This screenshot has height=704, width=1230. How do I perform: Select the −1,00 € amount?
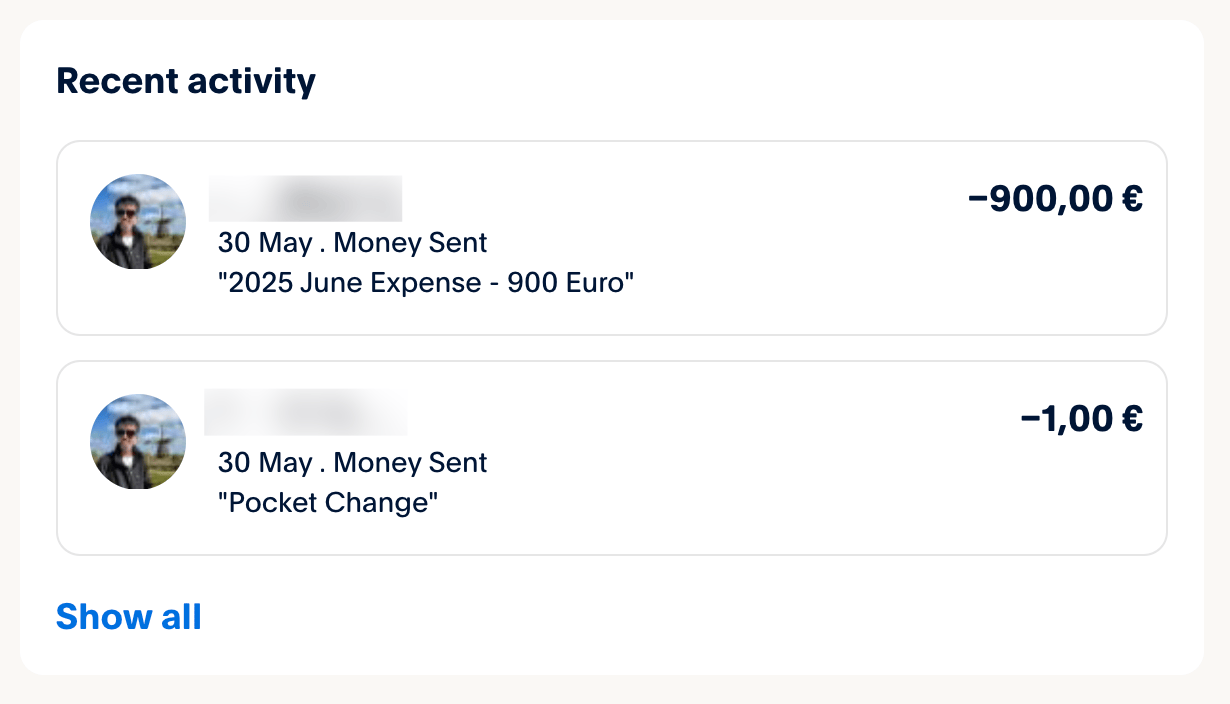[x=1080, y=419]
